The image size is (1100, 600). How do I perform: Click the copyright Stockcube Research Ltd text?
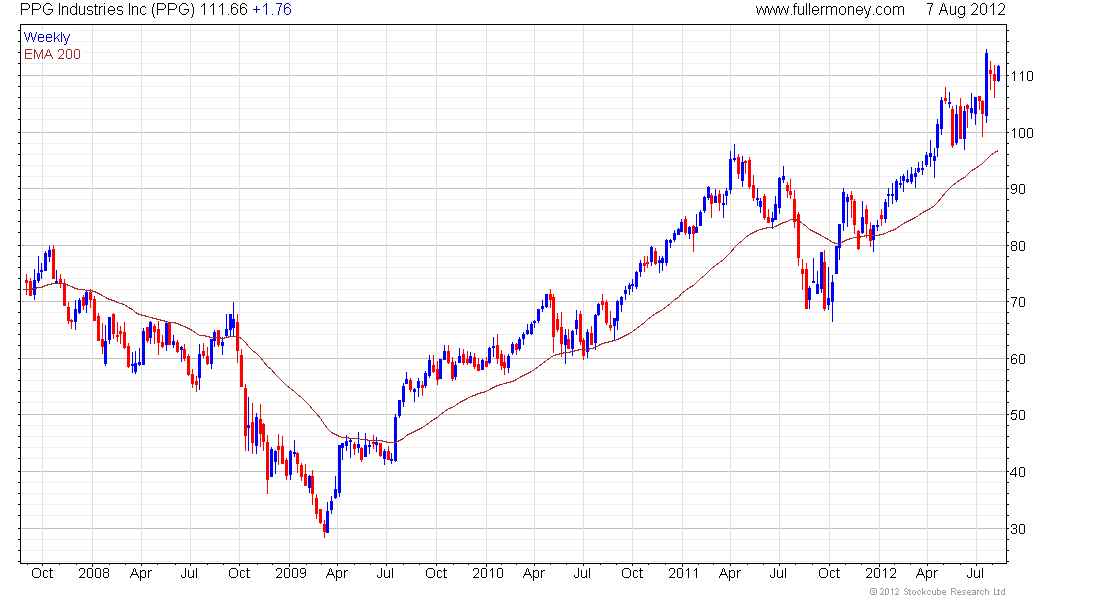(937, 592)
